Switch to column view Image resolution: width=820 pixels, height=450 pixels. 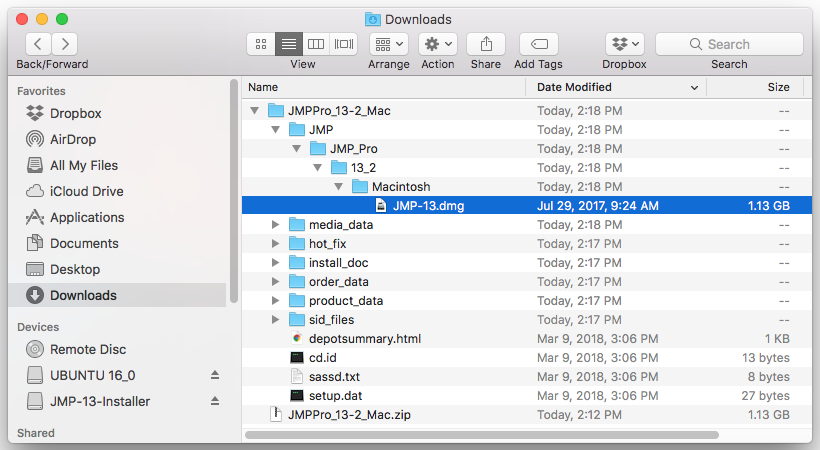point(316,44)
